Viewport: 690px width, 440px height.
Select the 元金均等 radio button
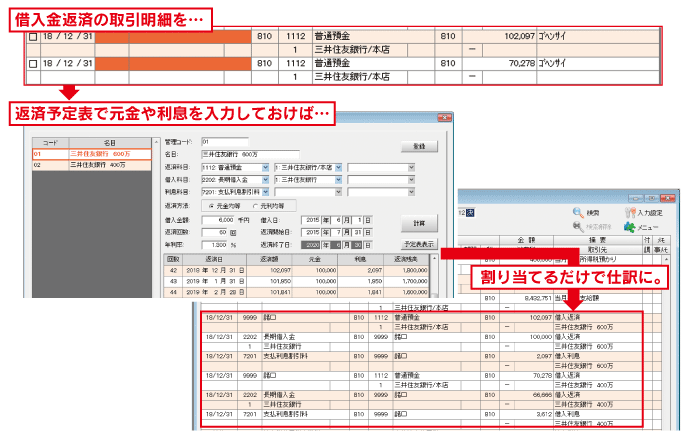point(212,206)
